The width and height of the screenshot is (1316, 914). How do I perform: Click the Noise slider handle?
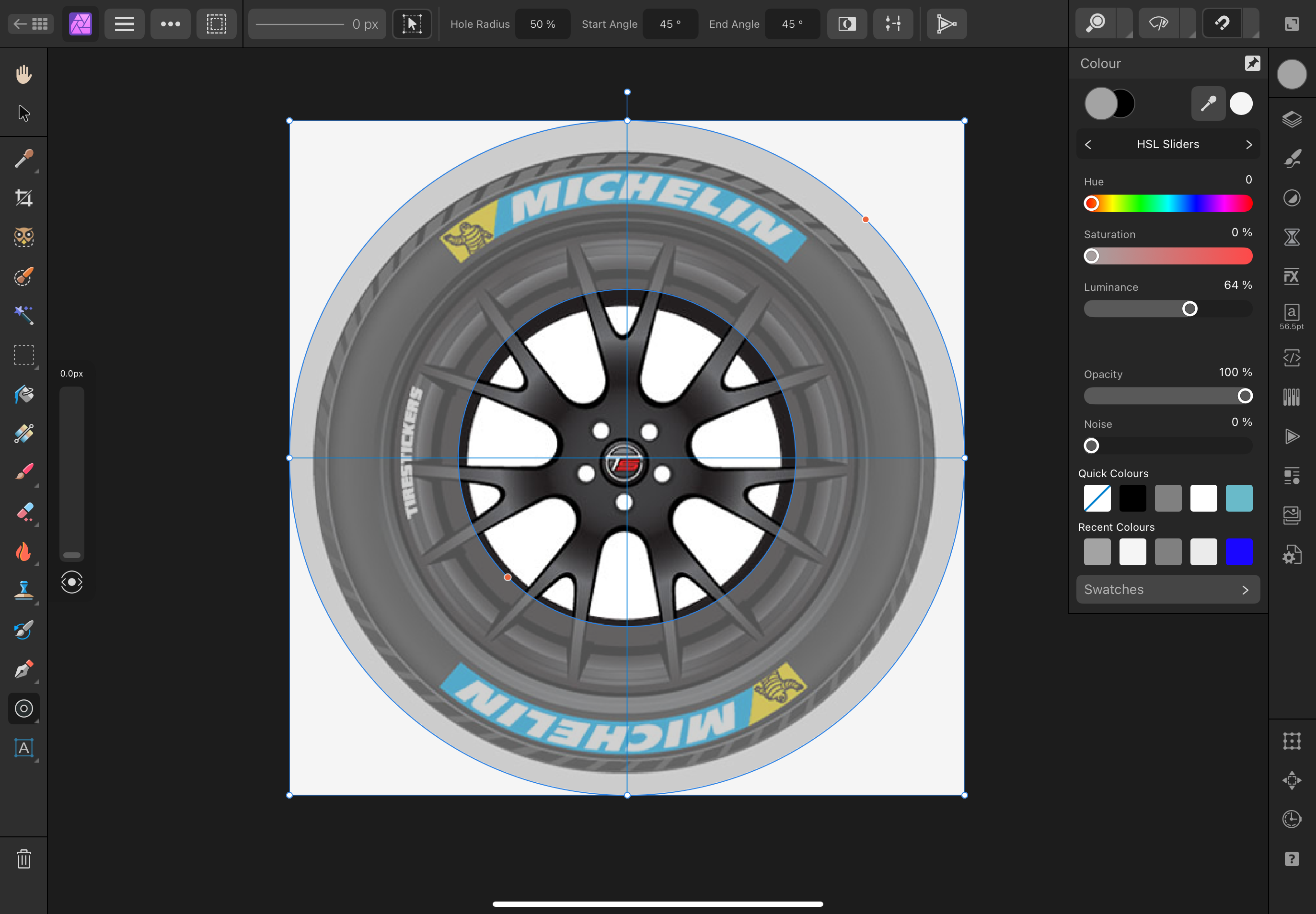[1091, 446]
